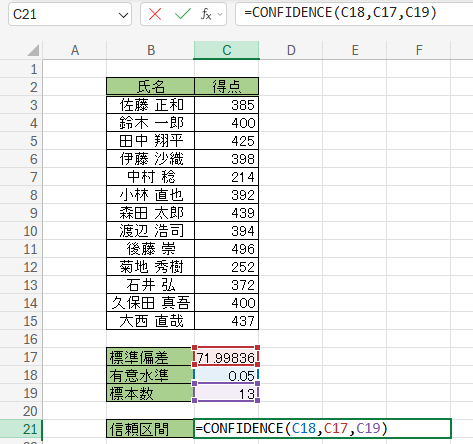Click the 信頼区間 label cell
The width and height of the screenshot is (473, 444).
pyautogui.click(x=150, y=429)
